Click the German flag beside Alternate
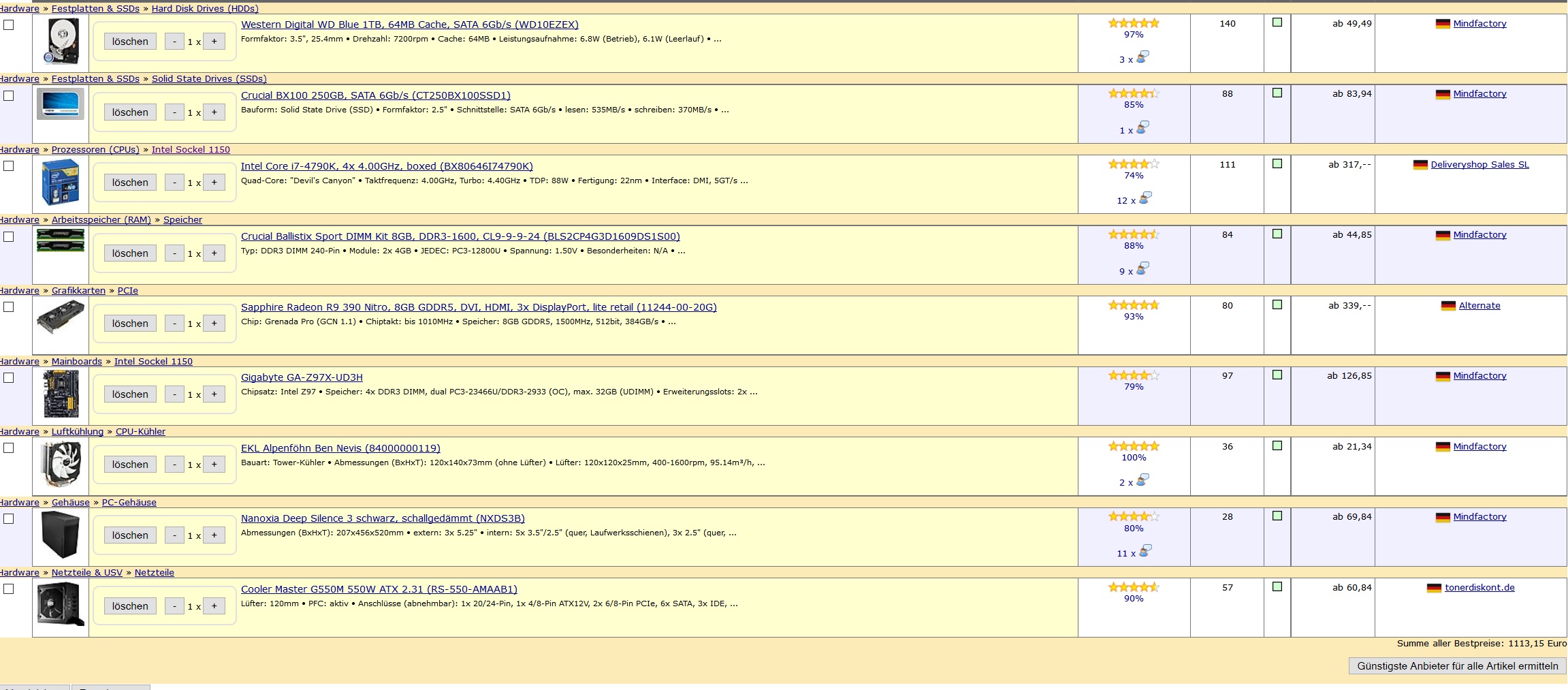The image size is (1568, 690). click(x=1448, y=306)
